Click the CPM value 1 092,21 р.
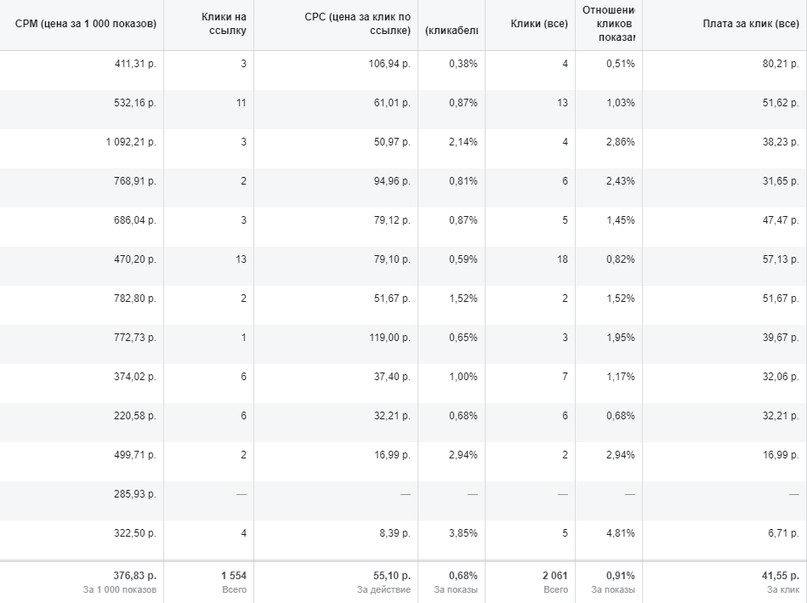The width and height of the screenshot is (807, 603). coord(131,142)
